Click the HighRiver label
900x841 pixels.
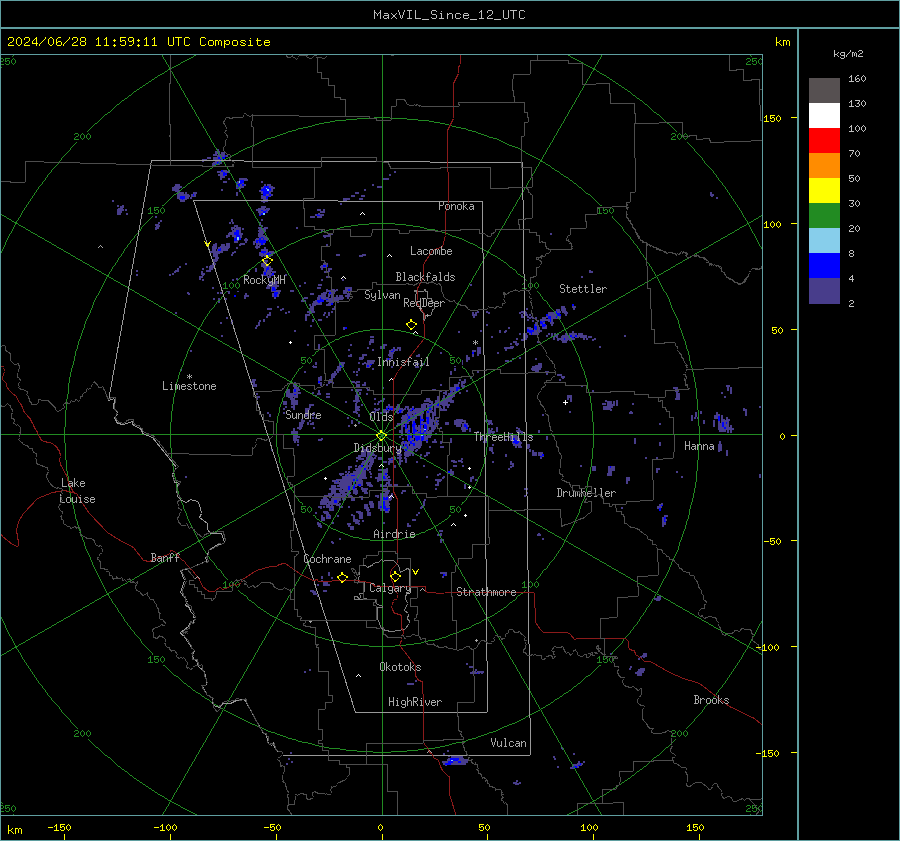click(415, 702)
